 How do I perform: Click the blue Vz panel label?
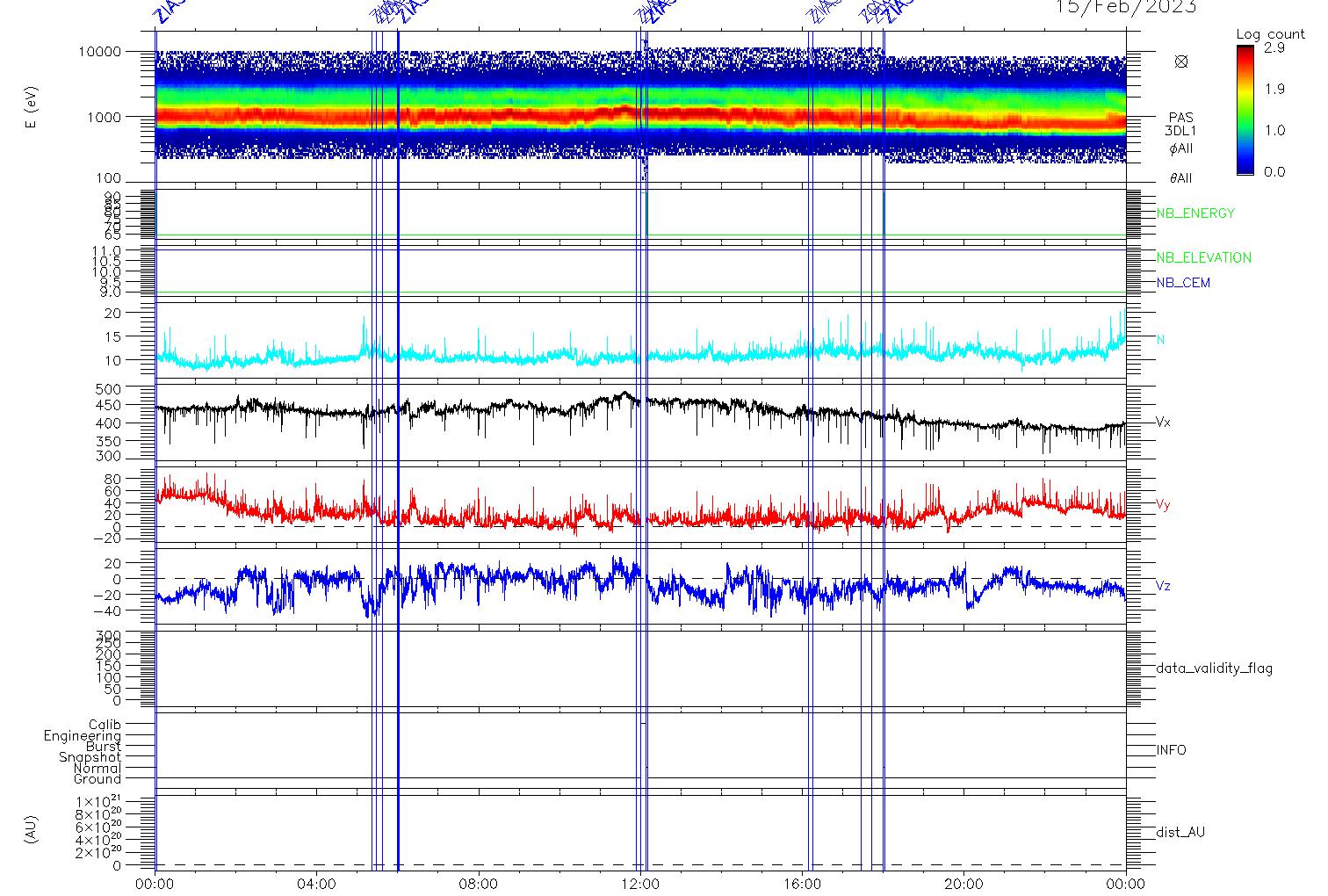pyautogui.click(x=1163, y=586)
